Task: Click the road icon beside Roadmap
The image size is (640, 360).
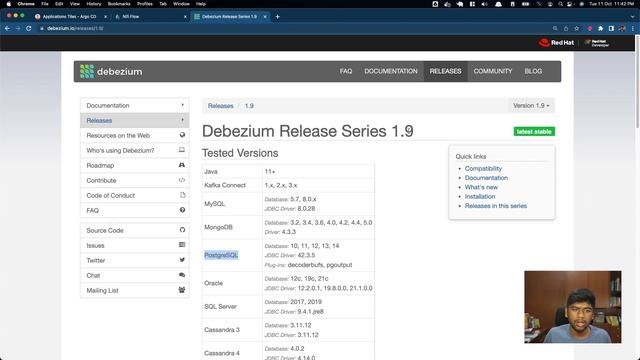Action: coord(182,165)
